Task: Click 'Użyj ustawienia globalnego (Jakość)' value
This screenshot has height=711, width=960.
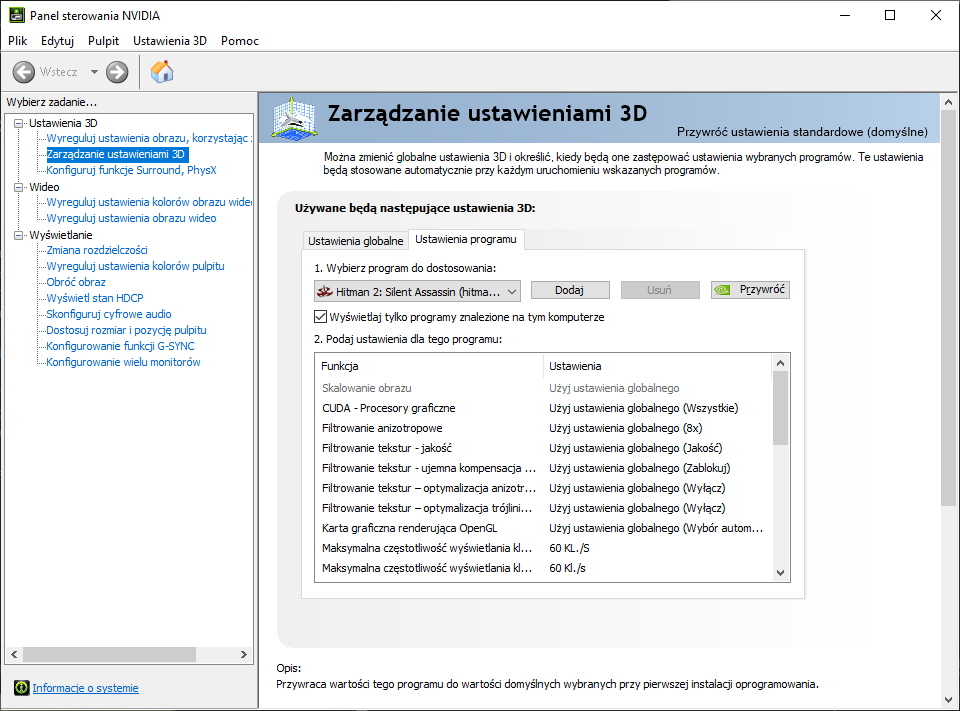Action: point(636,448)
